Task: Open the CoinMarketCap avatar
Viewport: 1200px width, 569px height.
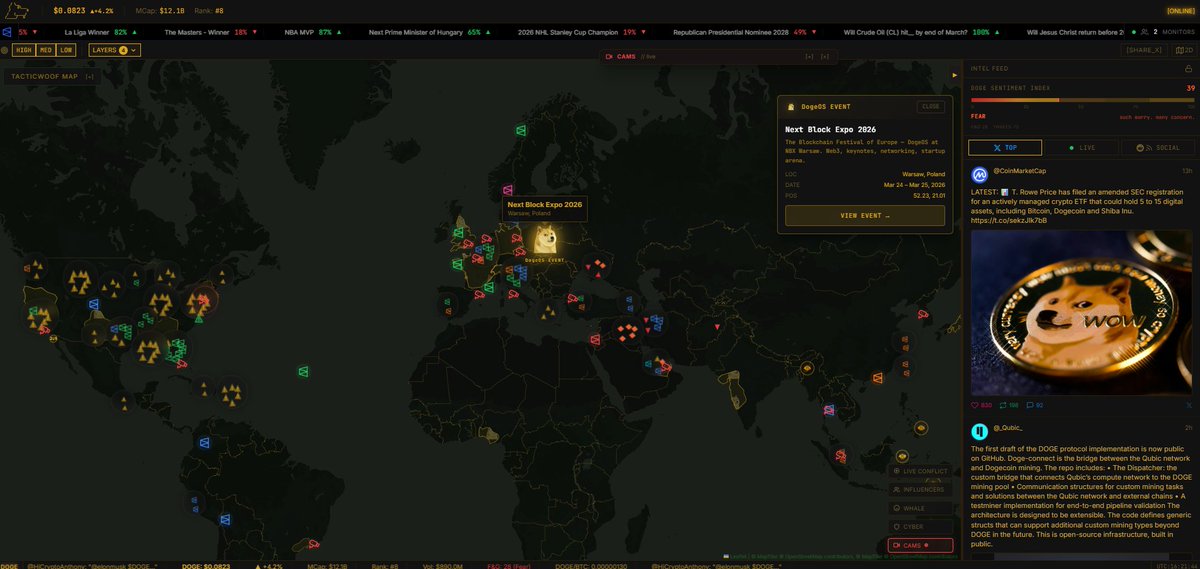Action: tap(979, 174)
